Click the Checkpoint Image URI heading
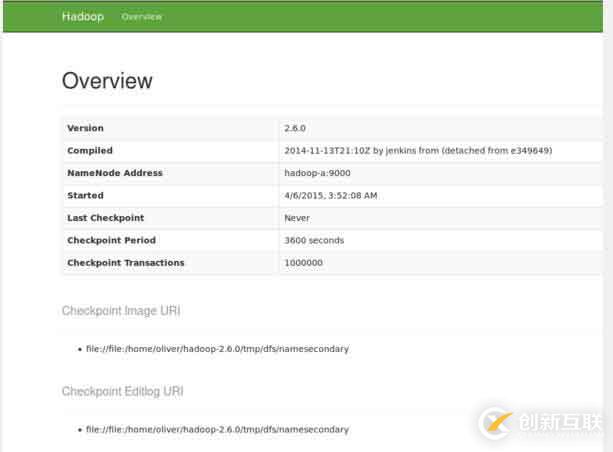 [x=121, y=311]
